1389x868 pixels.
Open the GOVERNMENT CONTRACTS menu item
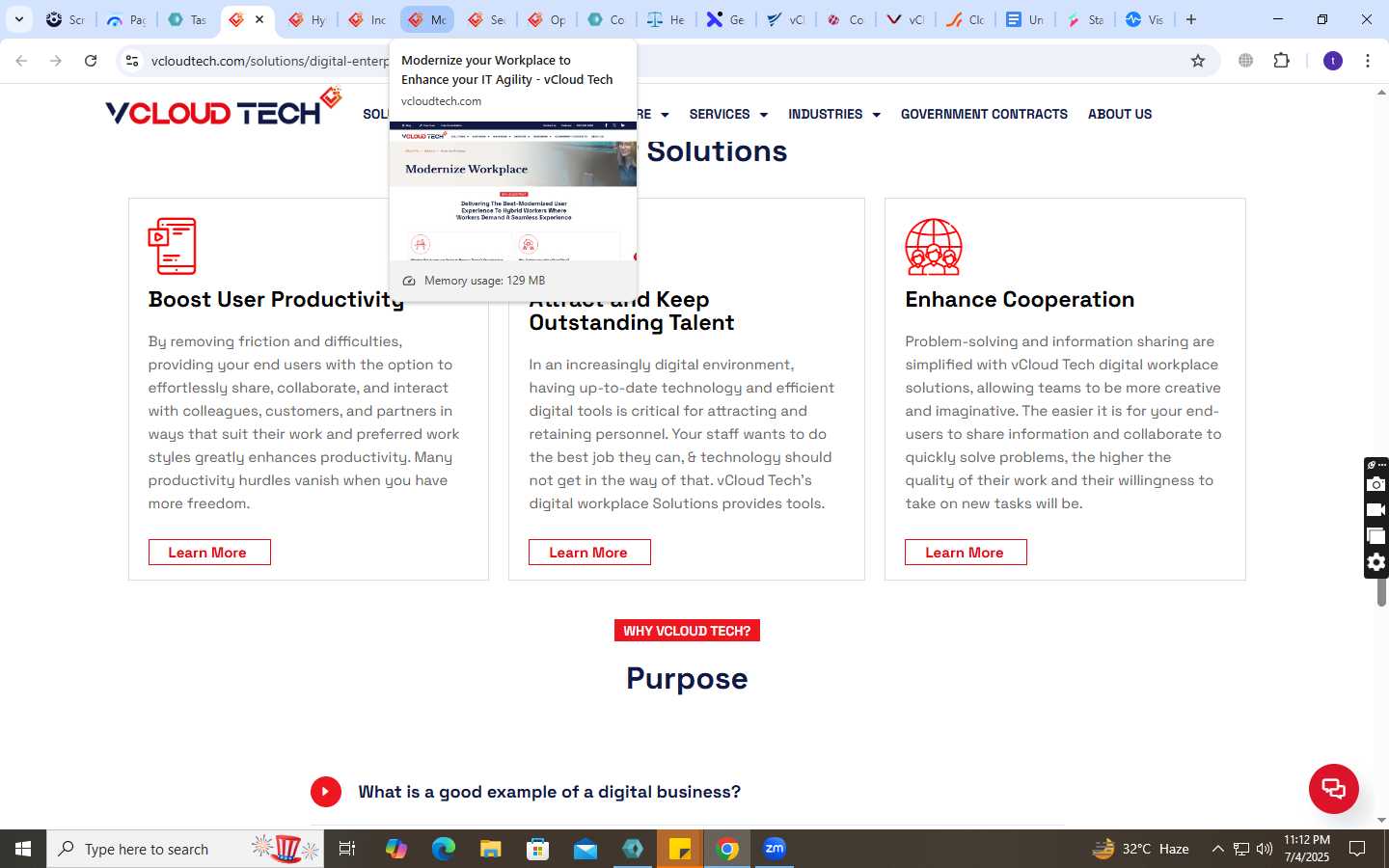pyautogui.click(x=984, y=114)
